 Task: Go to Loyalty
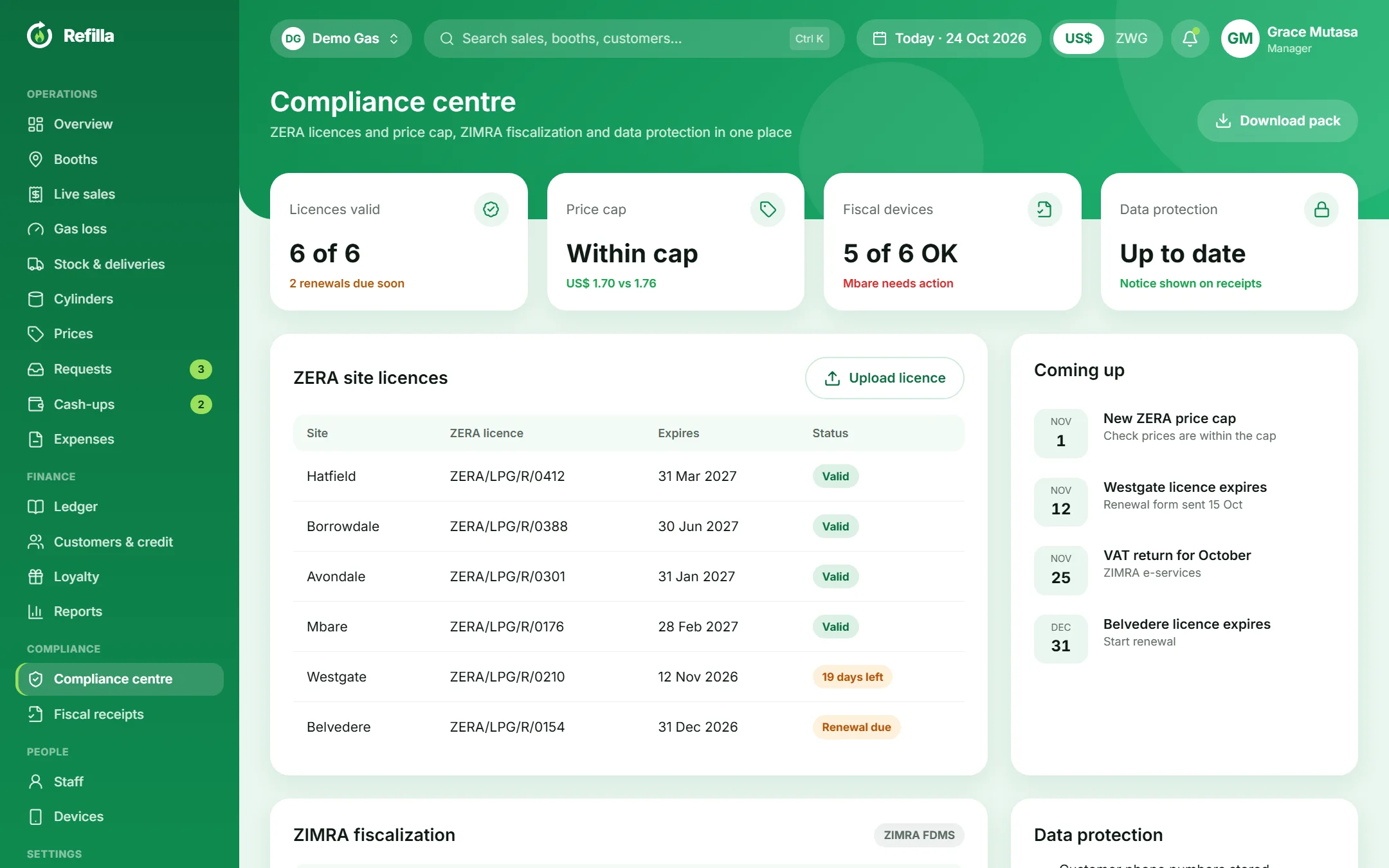[x=120, y=577]
